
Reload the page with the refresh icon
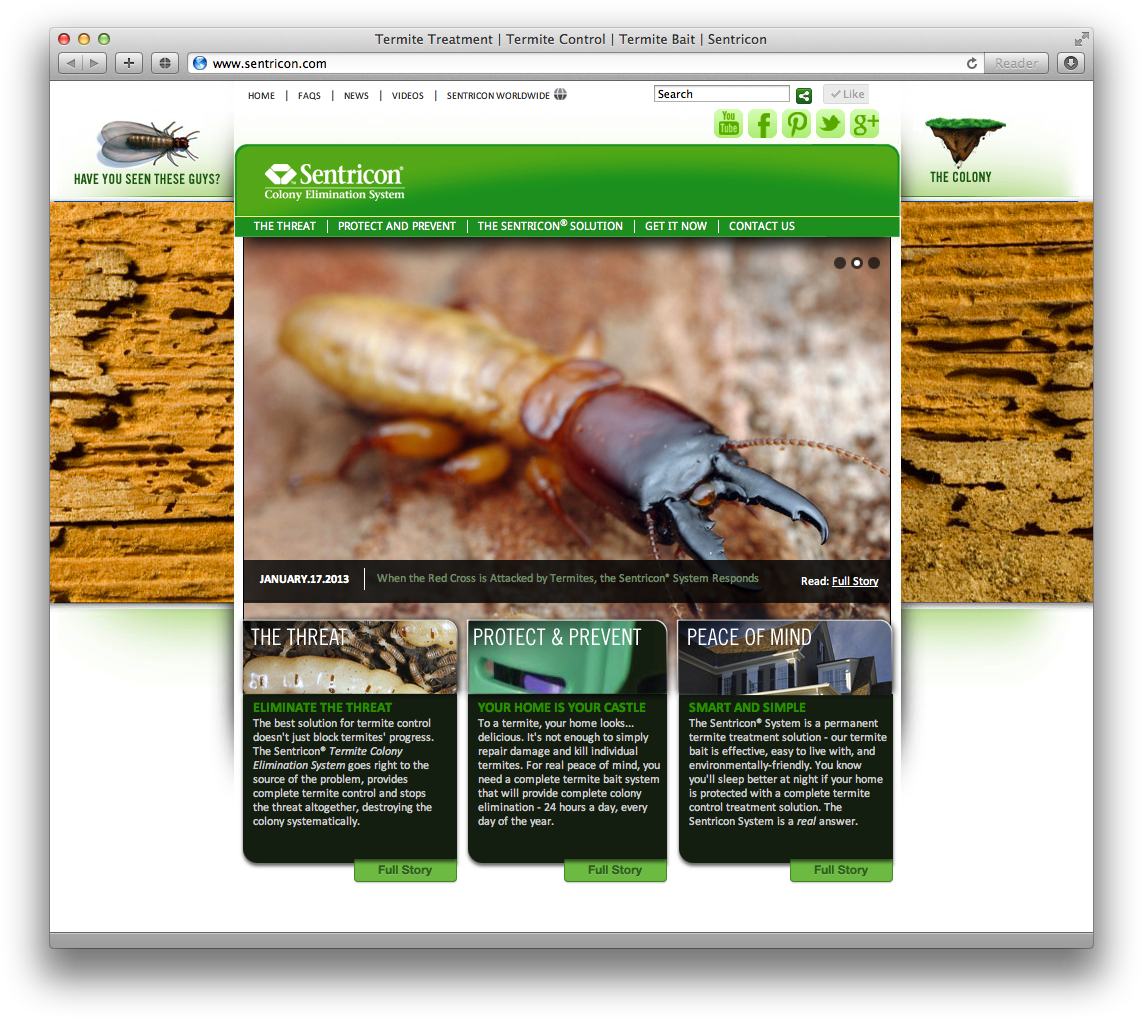tap(972, 63)
